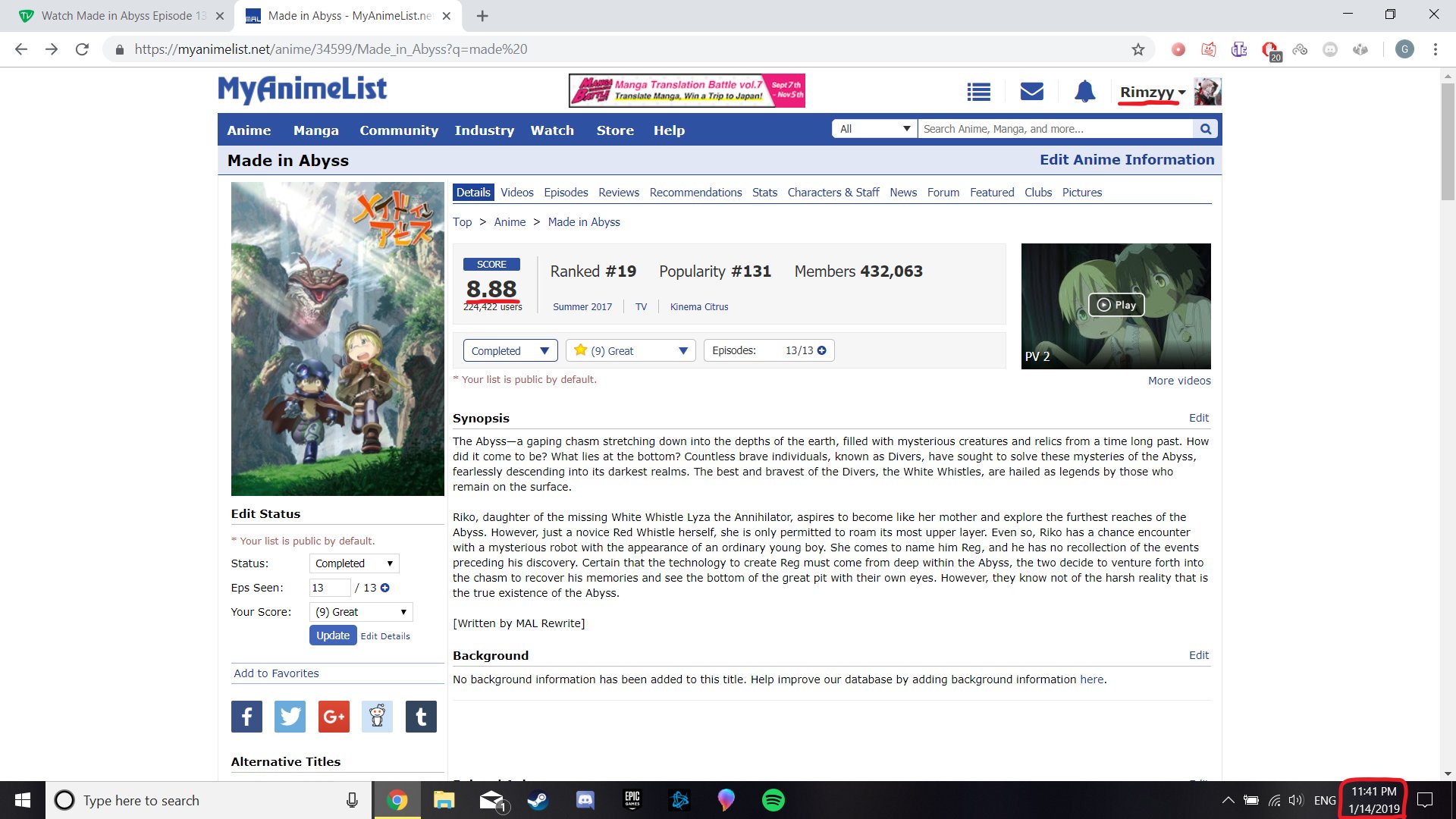Open the Completed status dropdown near score

pyautogui.click(x=510, y=350)
